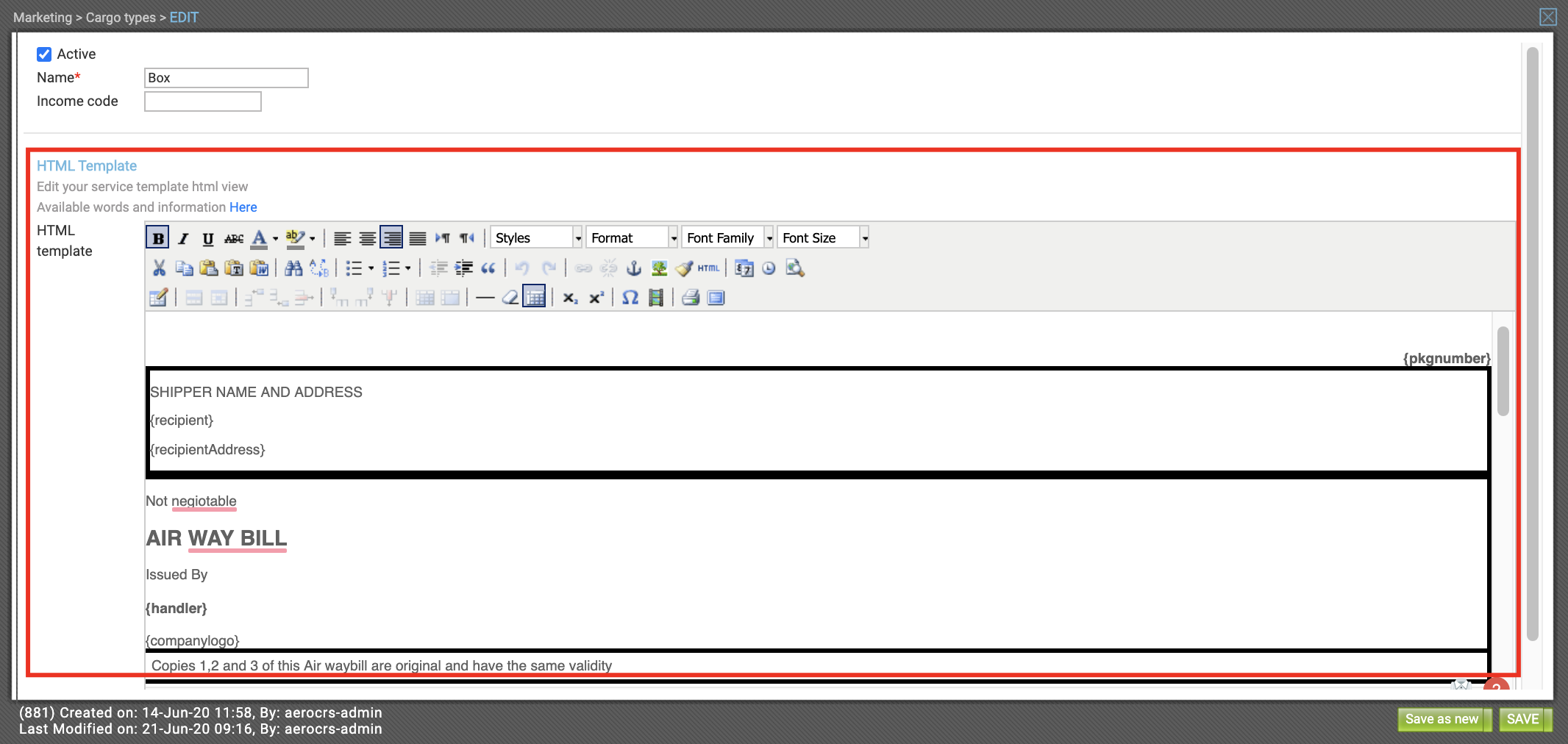This screenshot has width=1568, height=744.
Task: Open the available words Here link
Action: point(243,207)
